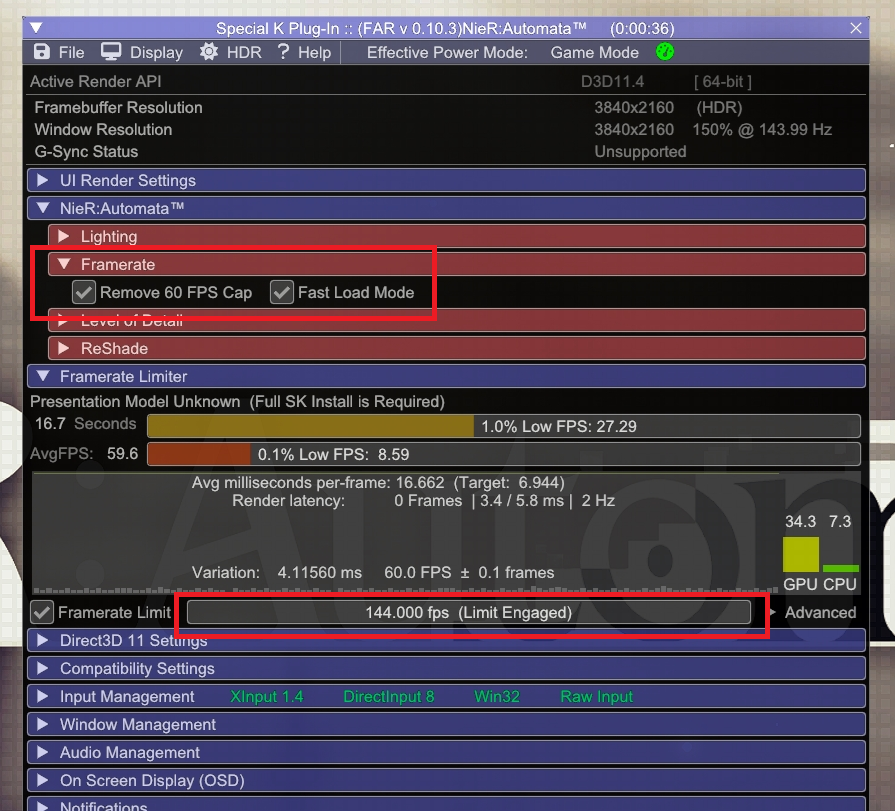Click the Variation 4.11560 ms text
Screen dimensions: 895x811
pyautogui.click(x=277, y=572)
